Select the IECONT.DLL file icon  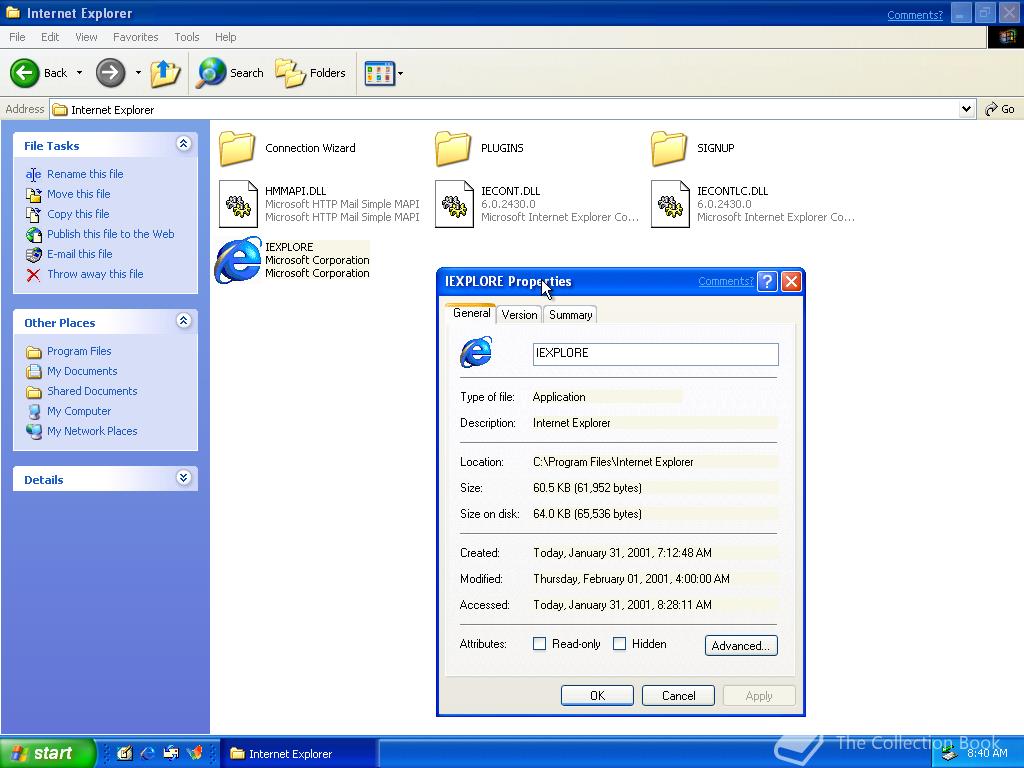454,204
